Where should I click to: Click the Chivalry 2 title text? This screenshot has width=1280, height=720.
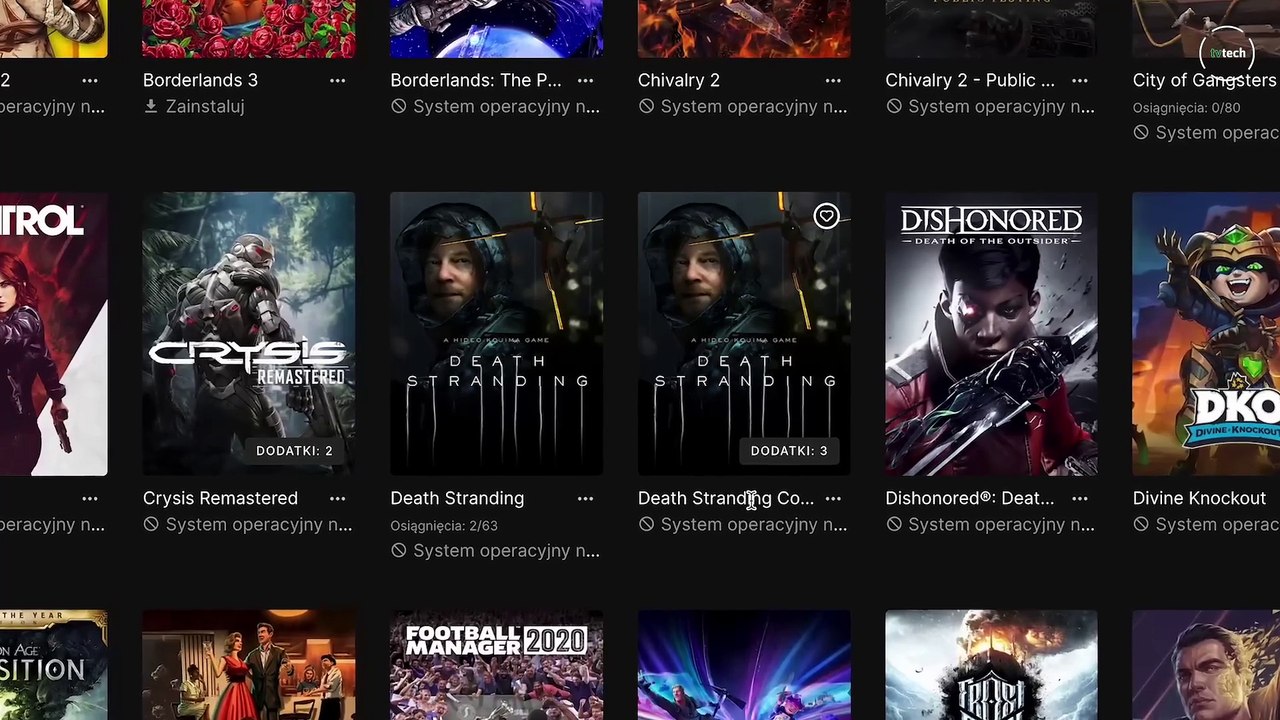[x=679, y=80]
